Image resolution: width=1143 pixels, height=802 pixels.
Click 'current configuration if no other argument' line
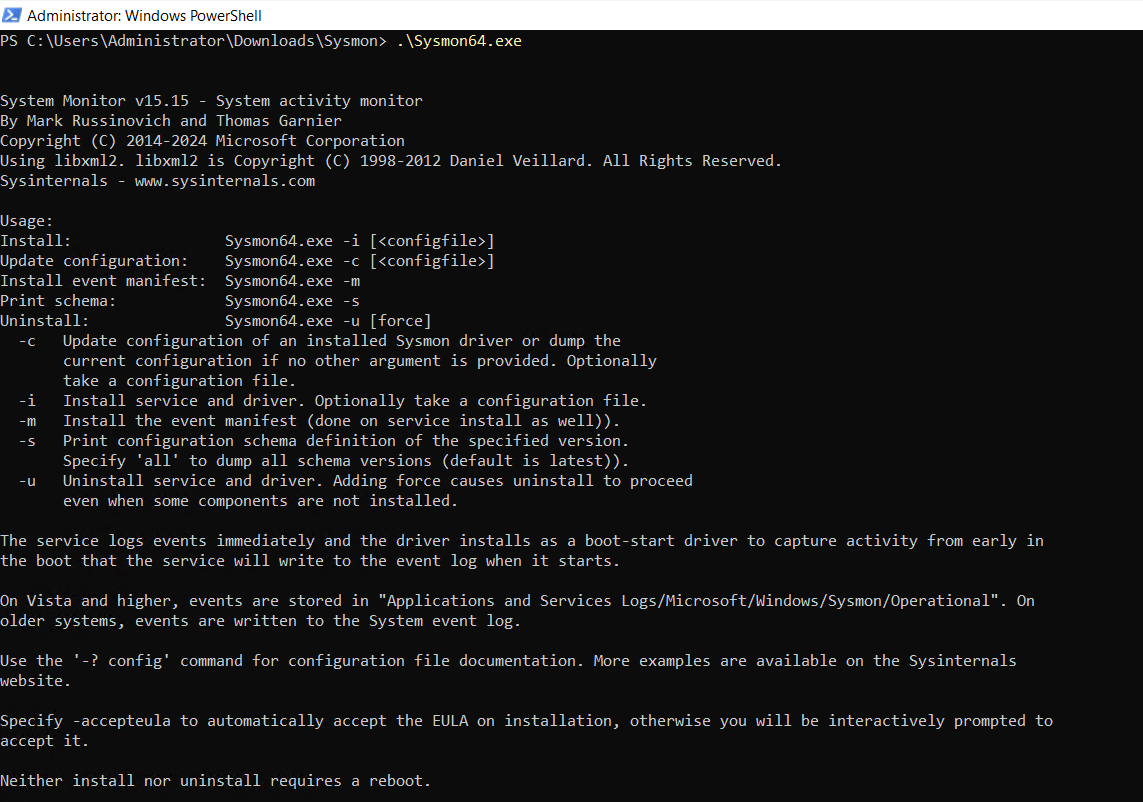[359, 361]
